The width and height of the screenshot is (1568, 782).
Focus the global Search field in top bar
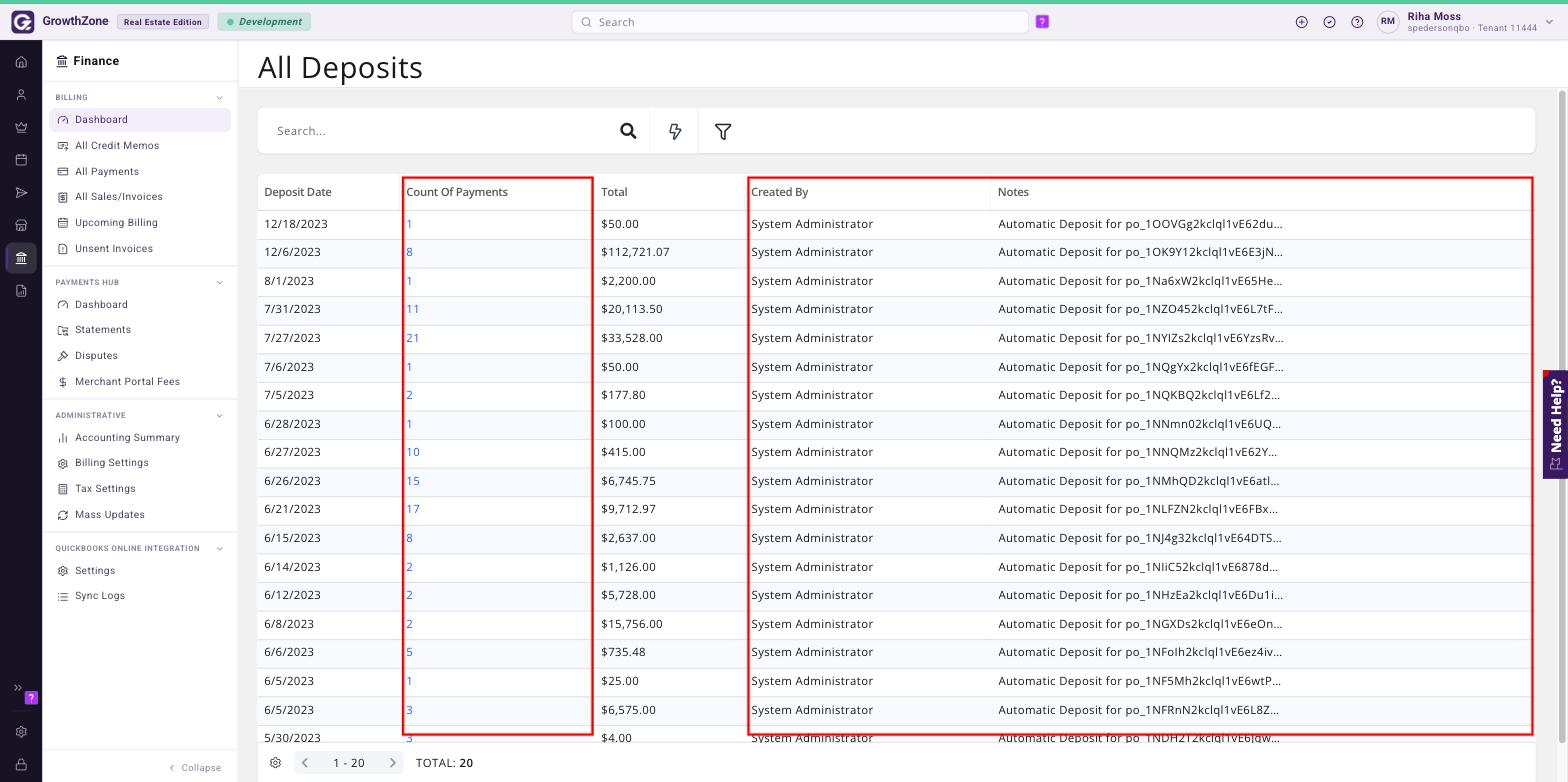pos(800,22)
